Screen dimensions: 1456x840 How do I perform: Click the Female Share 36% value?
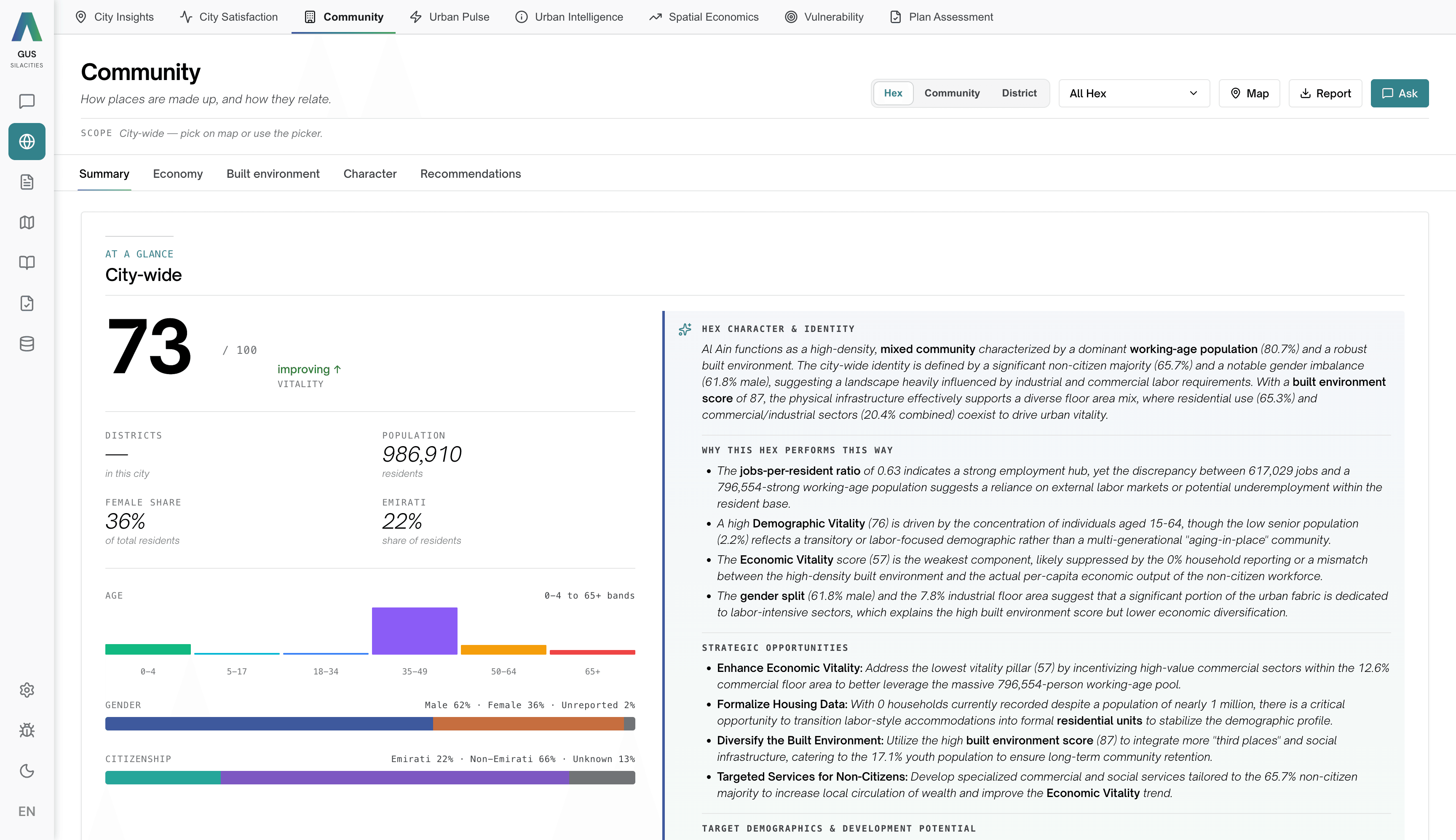pyautogui.click(x=125, y=521)
